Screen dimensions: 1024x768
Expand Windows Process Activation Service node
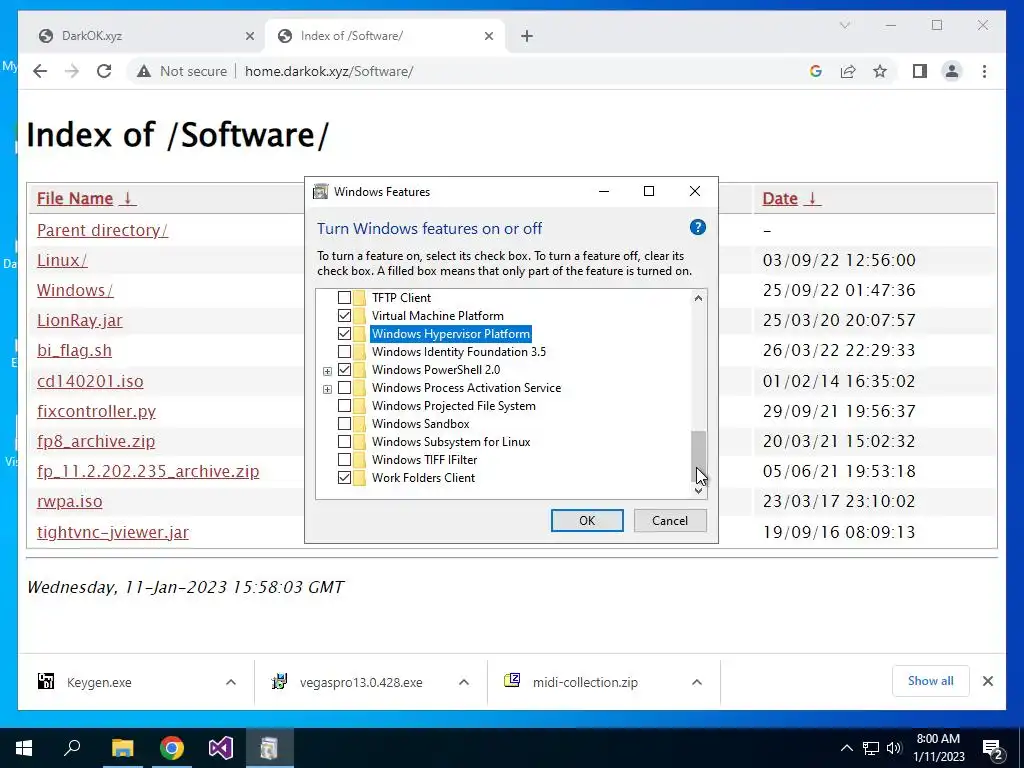coord(327,389)
